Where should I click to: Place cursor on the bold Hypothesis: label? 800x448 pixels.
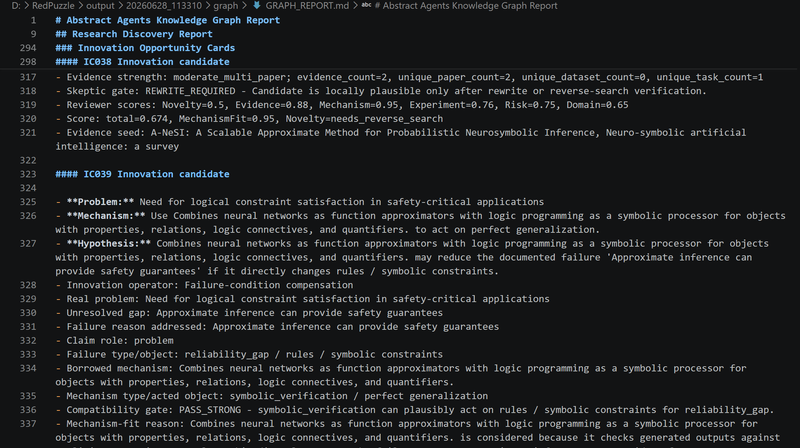(109, 243)
